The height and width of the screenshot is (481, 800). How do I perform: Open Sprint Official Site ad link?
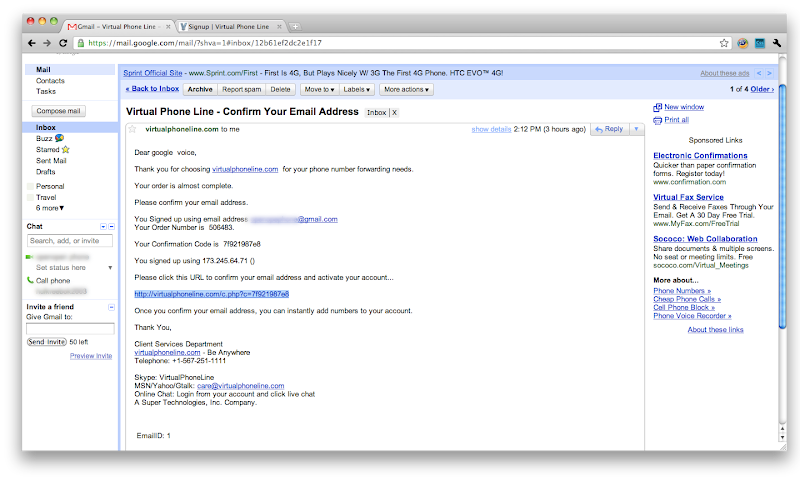point(153,73)
